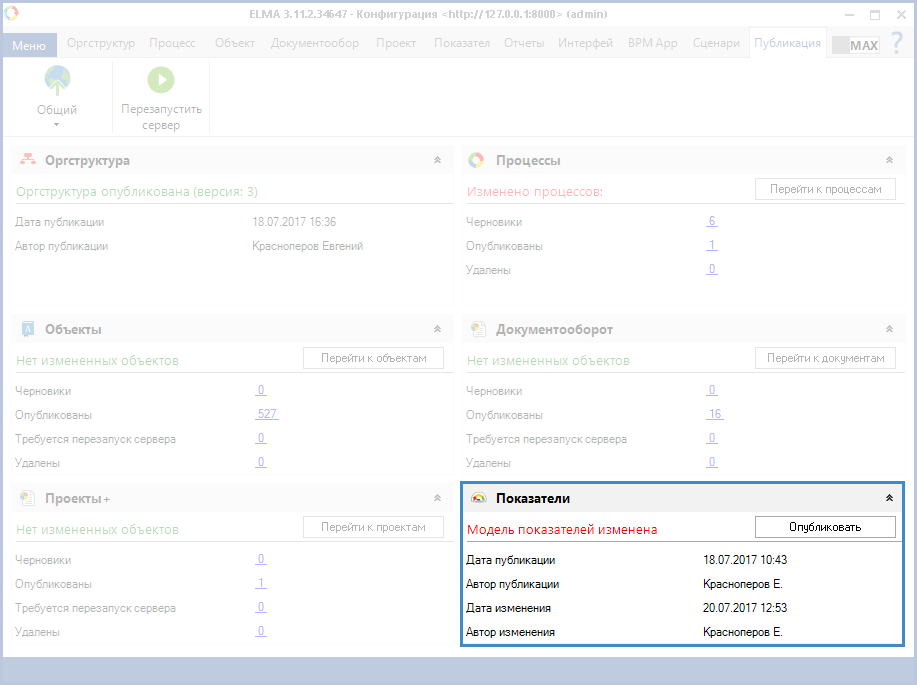Switch to the Отчеты tab

point(524,43)
